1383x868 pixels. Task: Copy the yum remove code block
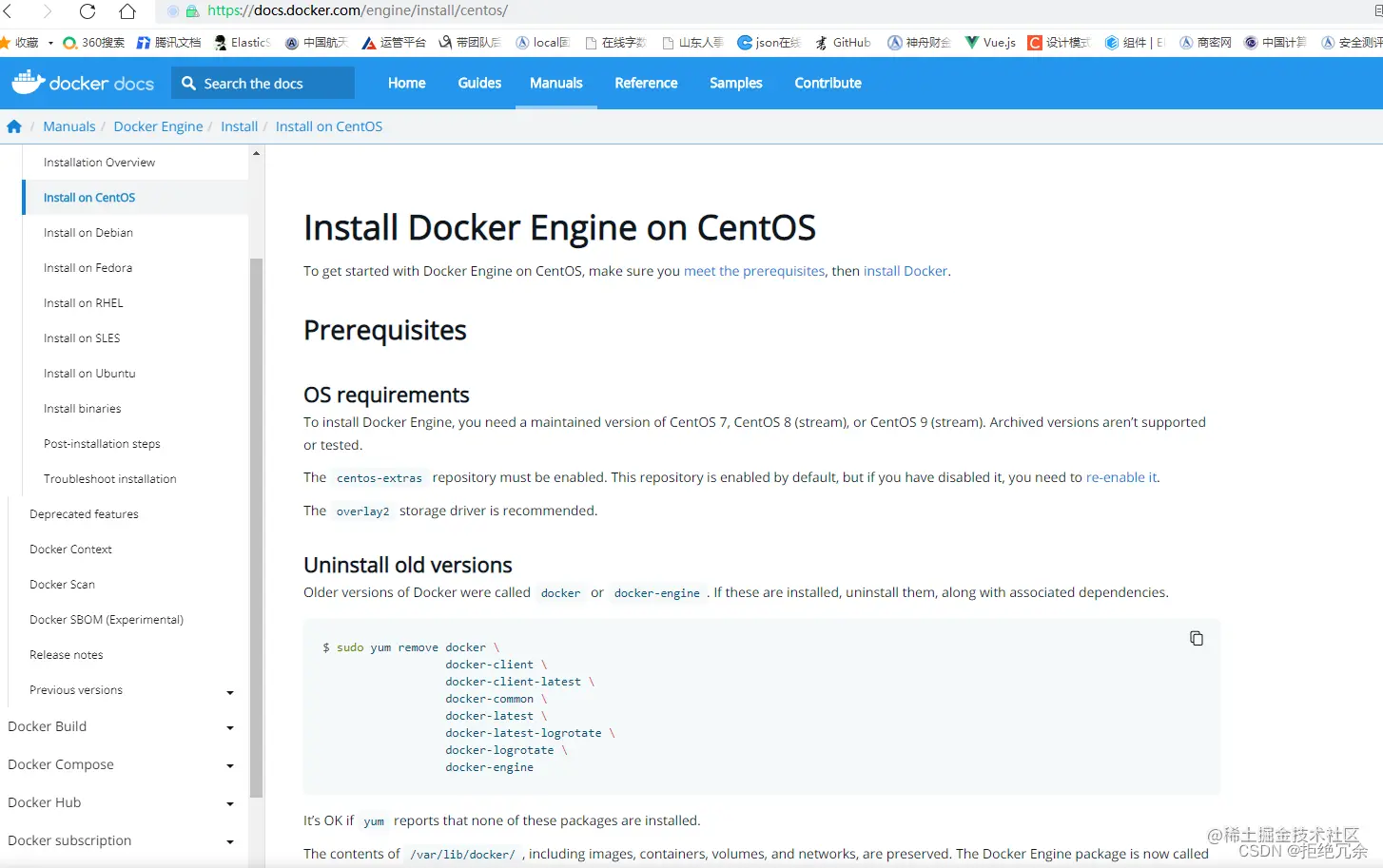[1197, 638]
